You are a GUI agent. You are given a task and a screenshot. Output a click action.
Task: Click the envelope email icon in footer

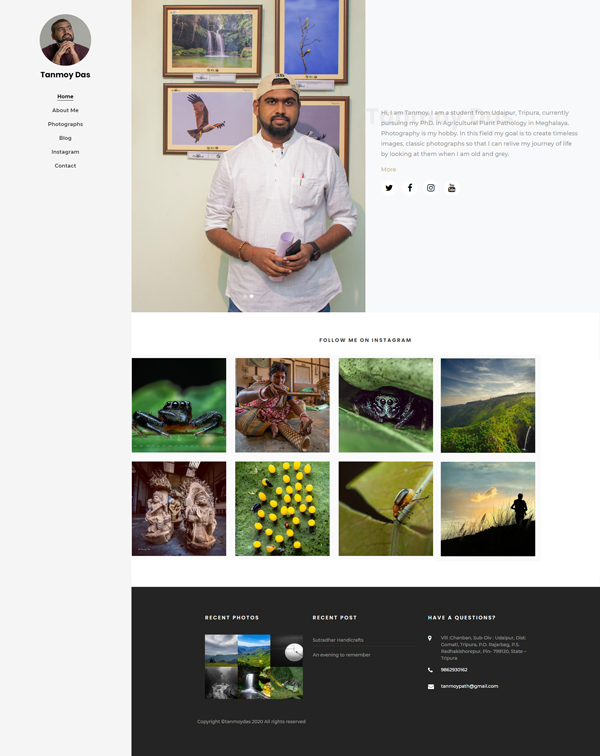point(431,687)
